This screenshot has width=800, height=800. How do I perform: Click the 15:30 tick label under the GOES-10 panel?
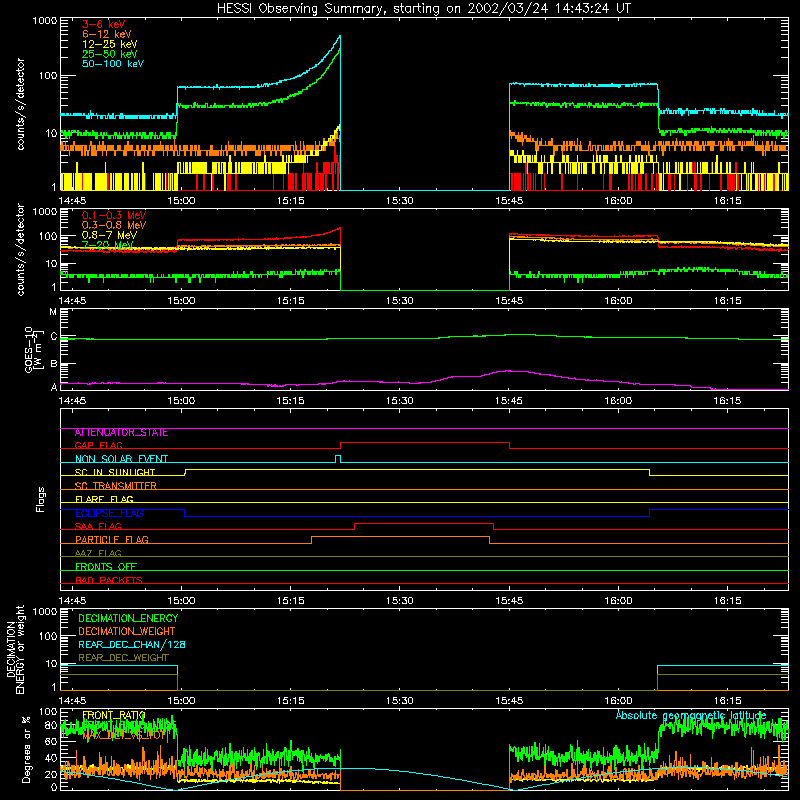(399, 401)
